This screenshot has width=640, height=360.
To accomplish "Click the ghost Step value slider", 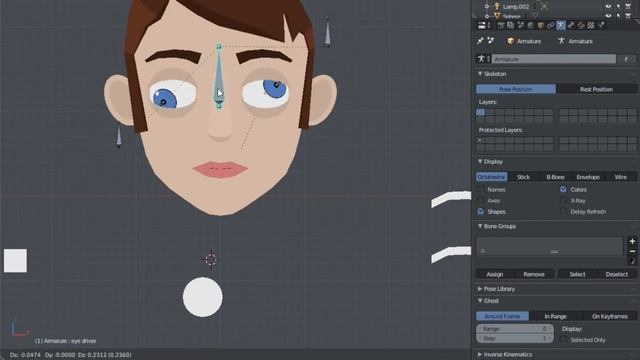I will (x=515, y=338).
